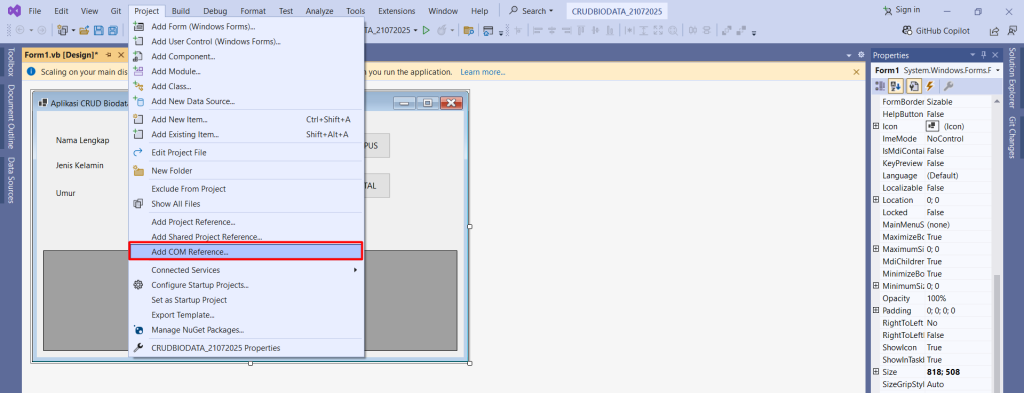1024x393 pixels.
Task: Expand the MinimumSize property node
Action: click(x=876, y=286)
